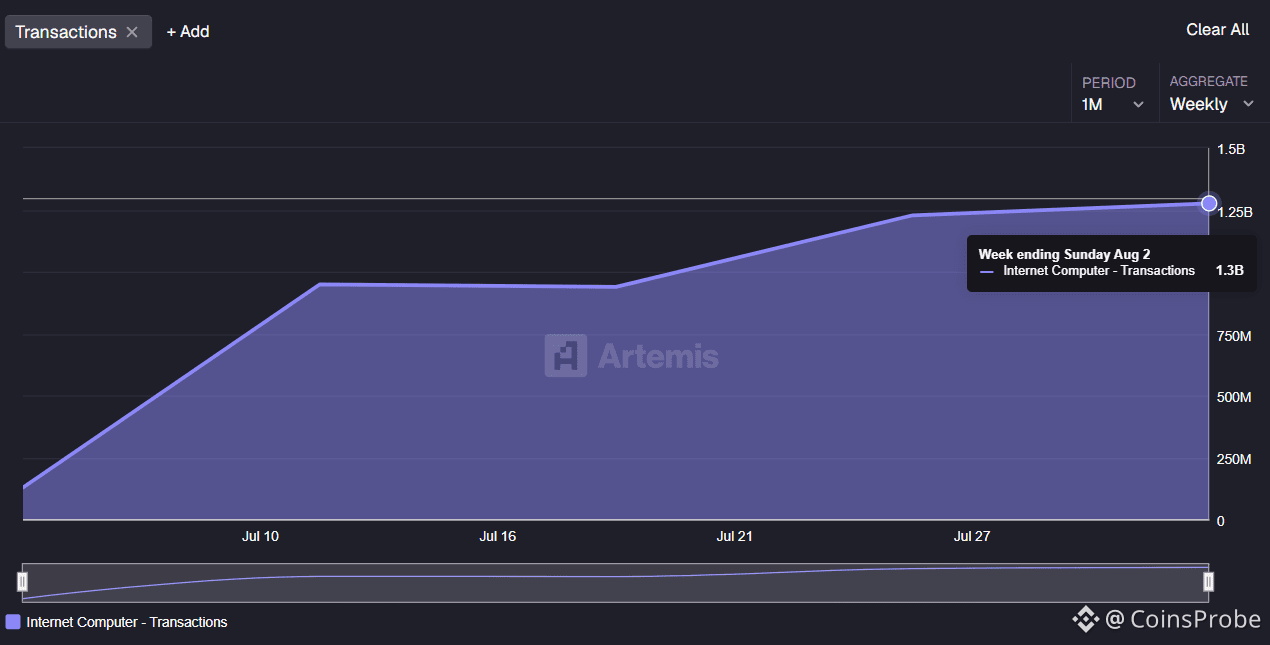
Task: Click the 1.3B tooltip value
Action: click(x=1229, y=270)
